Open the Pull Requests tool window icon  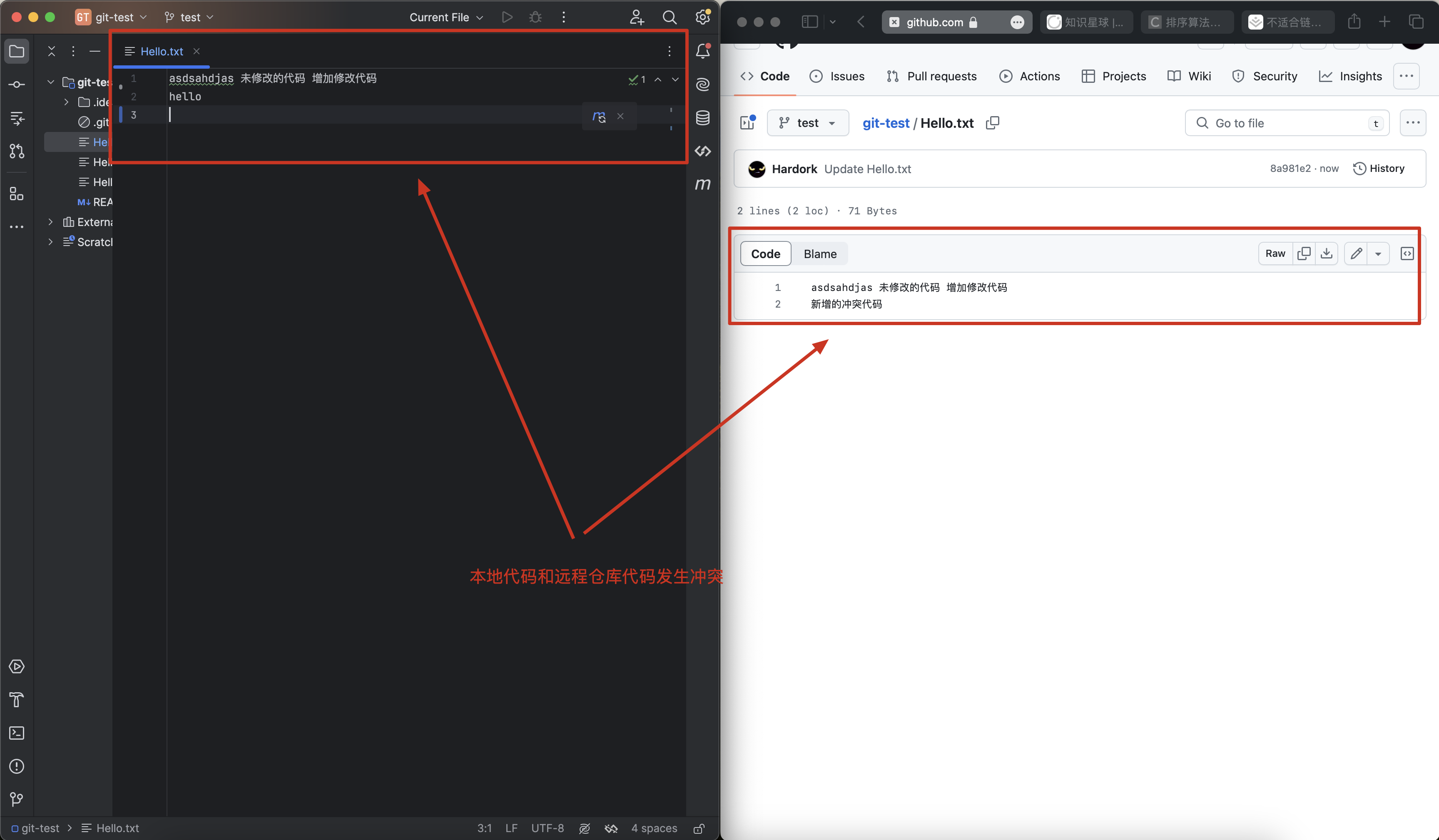pyautogui.click(x=16, y=151)
